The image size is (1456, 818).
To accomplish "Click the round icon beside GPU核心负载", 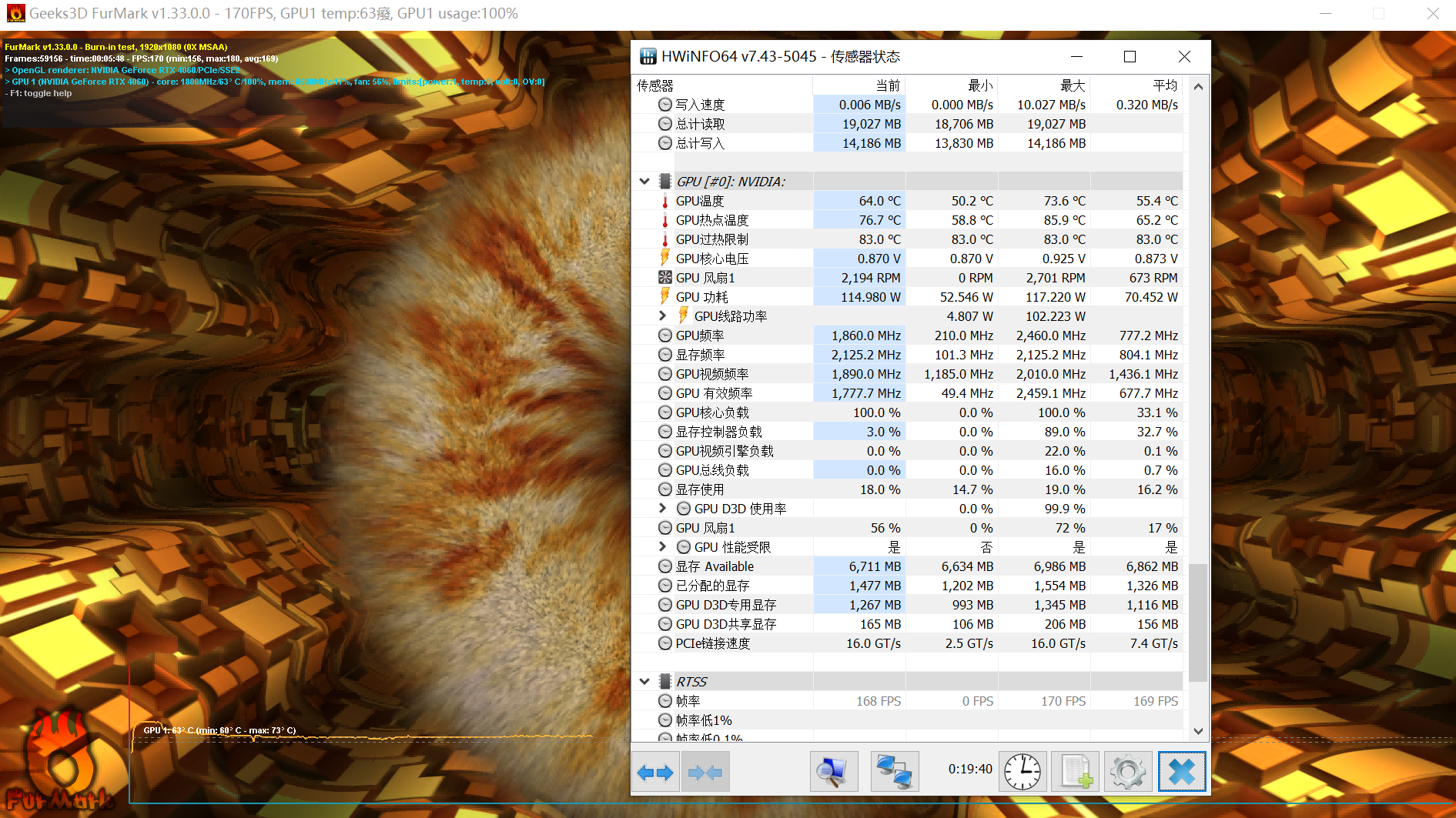I will (x=665, y=412).
